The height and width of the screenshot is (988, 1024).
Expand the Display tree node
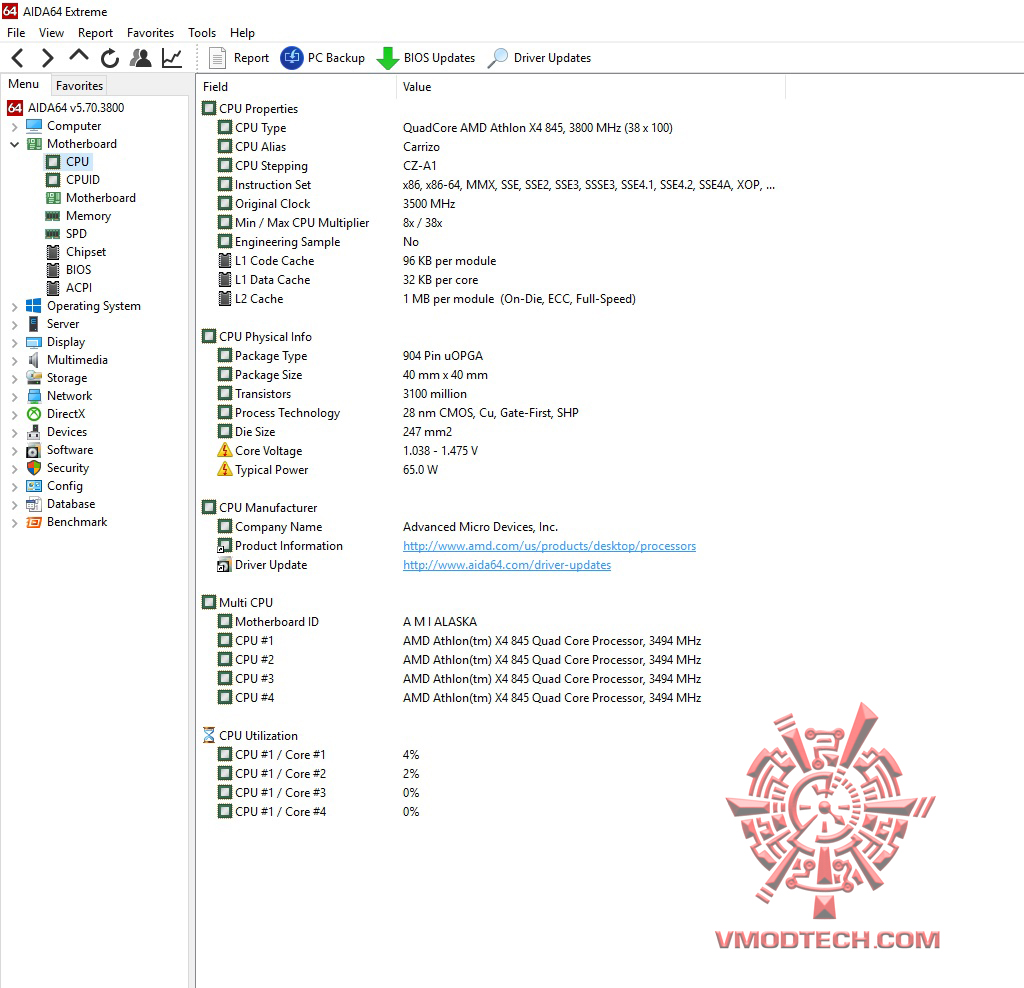(x=14, y=342)
